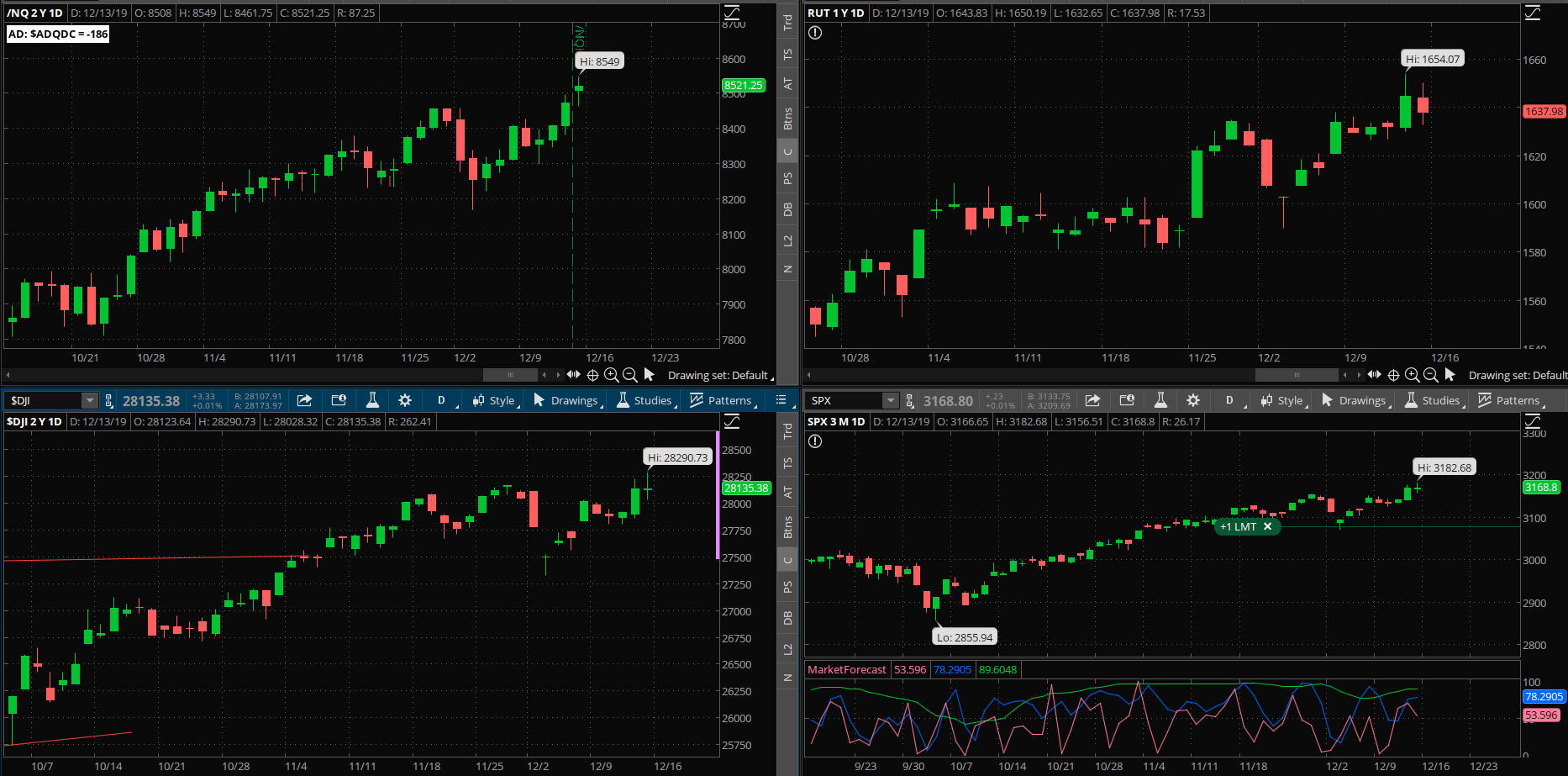Open D timeframe dropdown in $DJI toolbar

click(x=442, y=400)
